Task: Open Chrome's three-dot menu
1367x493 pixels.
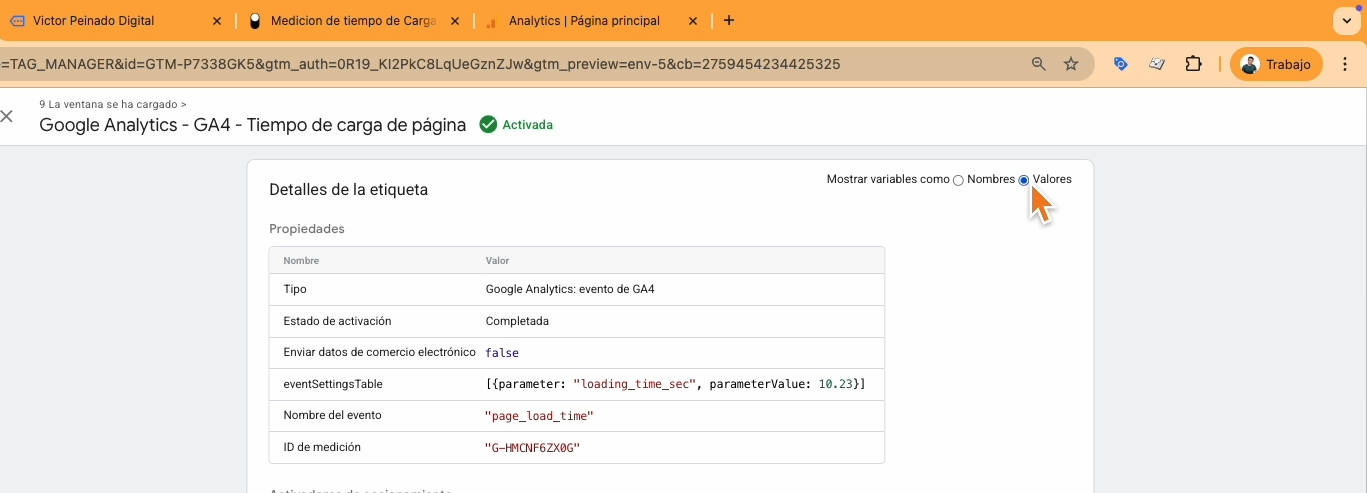Action: (x=1345, y=64)
